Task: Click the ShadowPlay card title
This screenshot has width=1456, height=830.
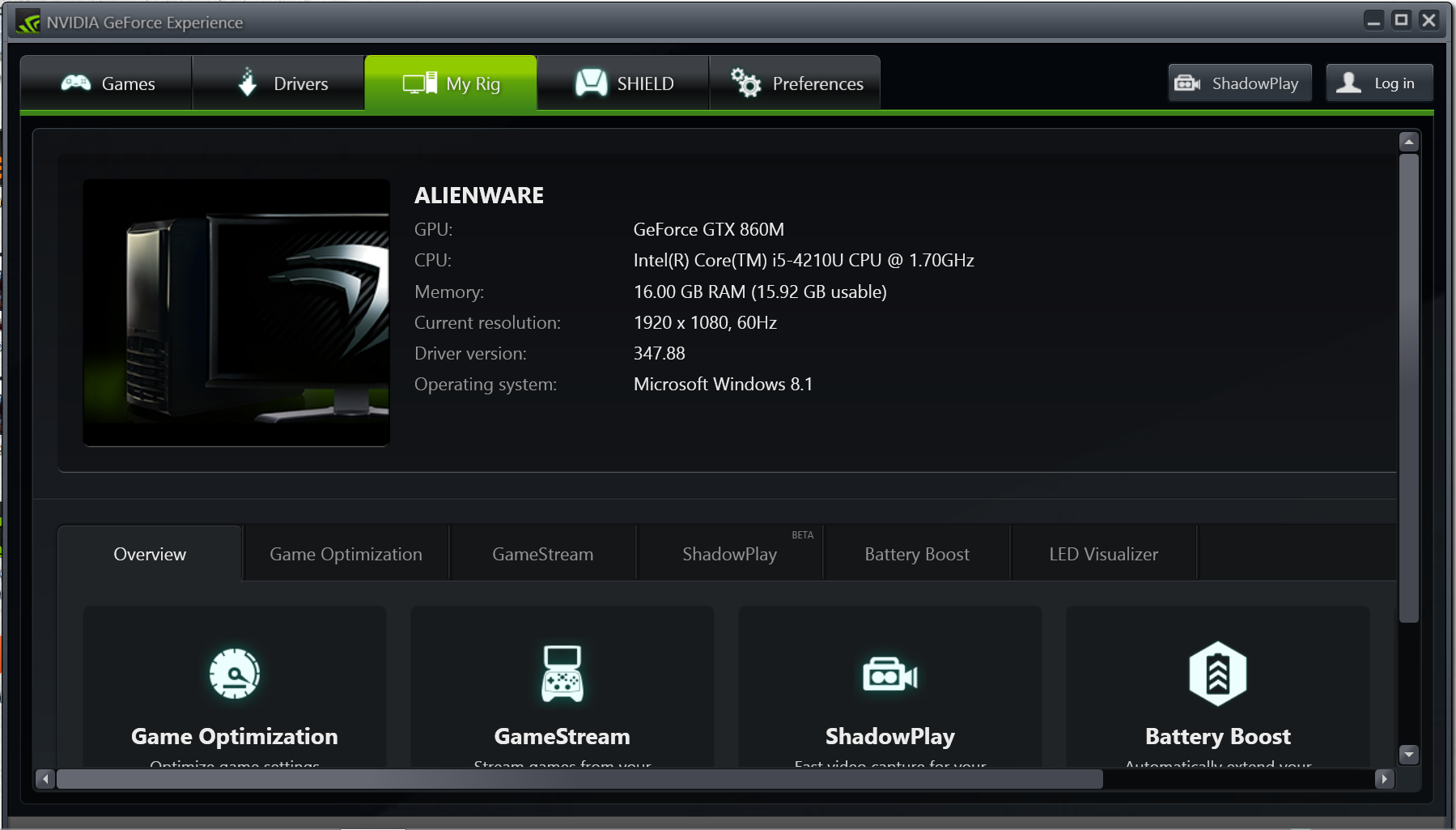Action: coord(890,737)
